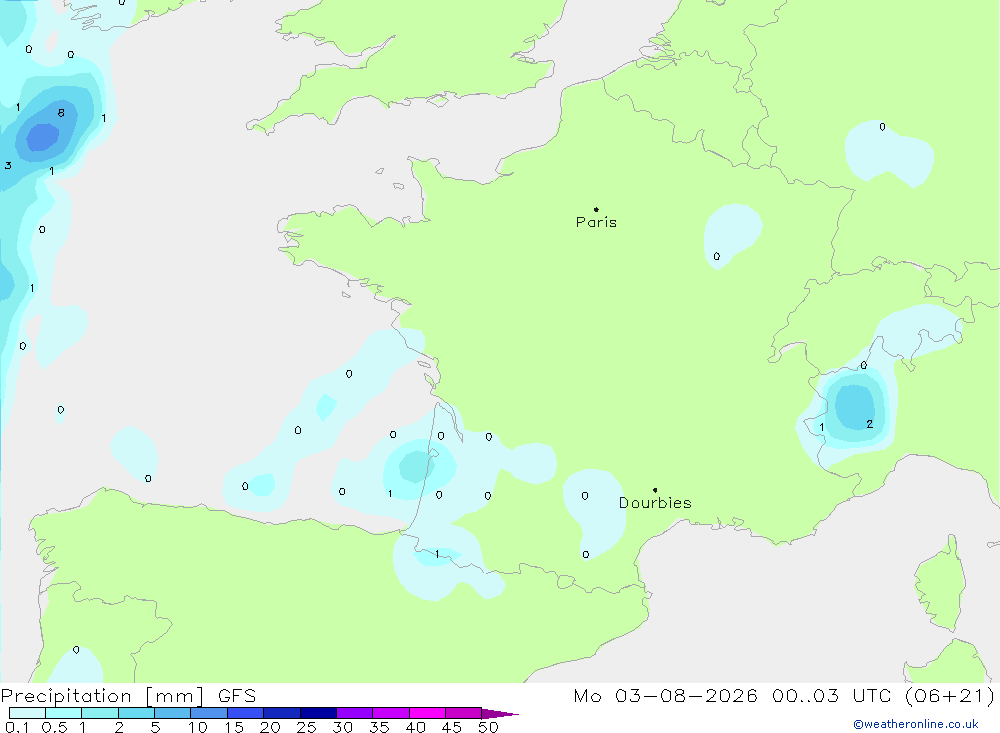Click the rainfall value 2 near the Alps

869,424
